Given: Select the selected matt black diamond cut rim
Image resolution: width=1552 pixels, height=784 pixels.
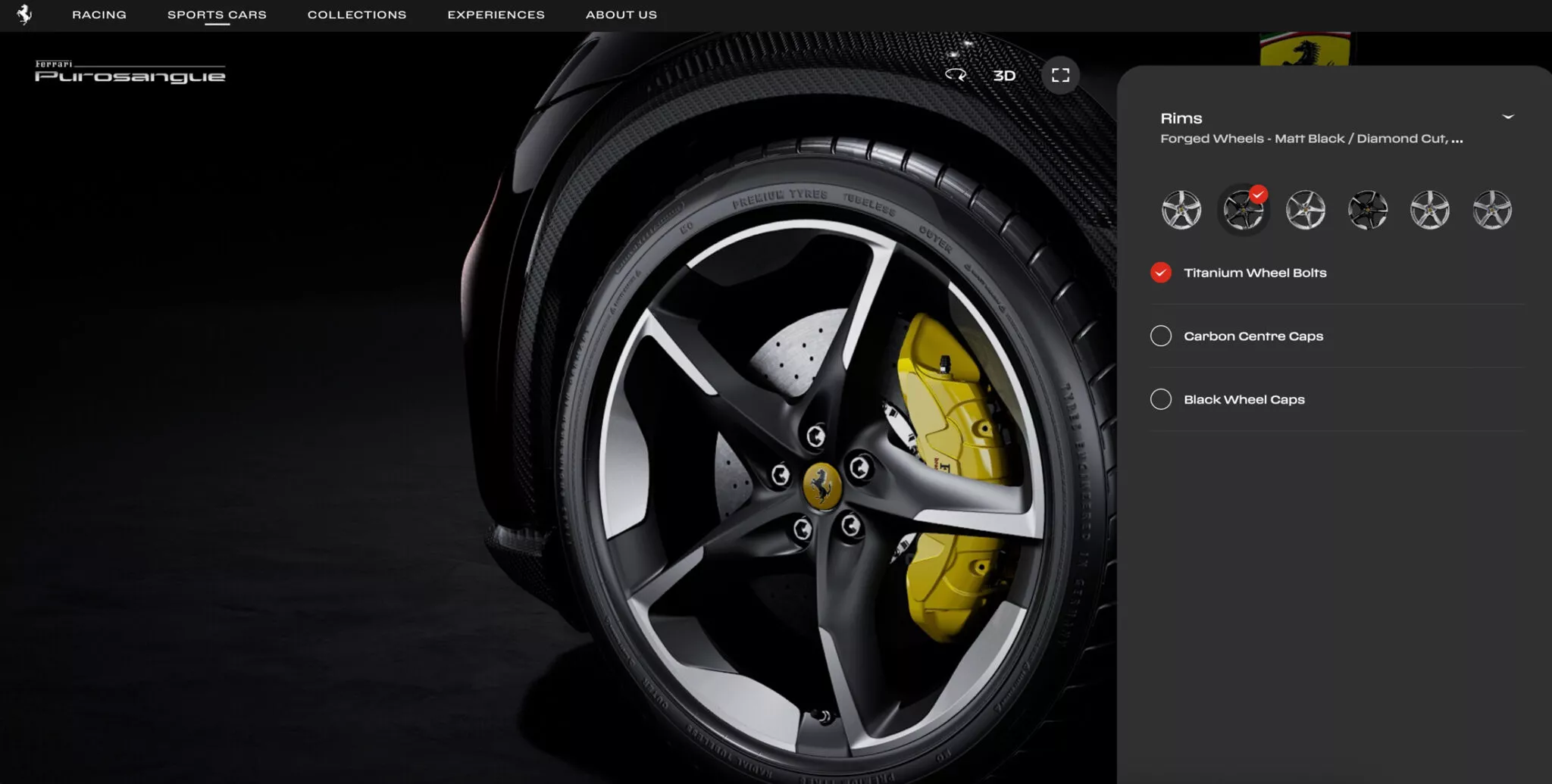Looking at the screenshot, I should (x=1244, y=210).
